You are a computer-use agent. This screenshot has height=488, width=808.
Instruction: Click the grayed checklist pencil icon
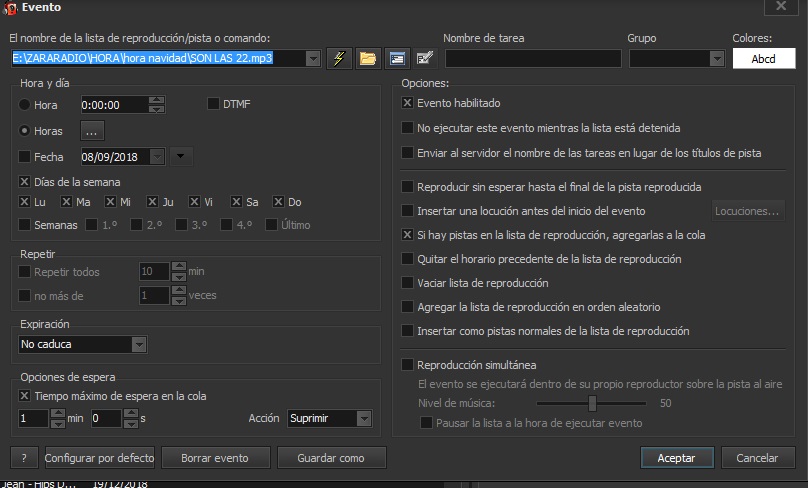[x=425, y=58]
